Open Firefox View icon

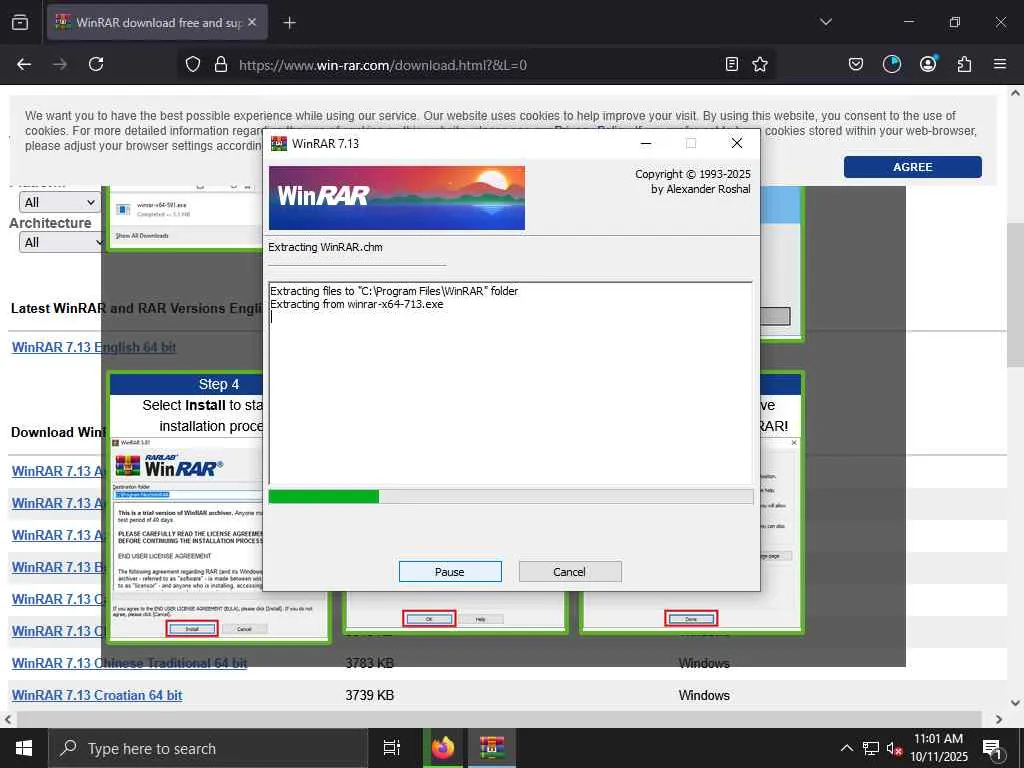coord(20,22)
